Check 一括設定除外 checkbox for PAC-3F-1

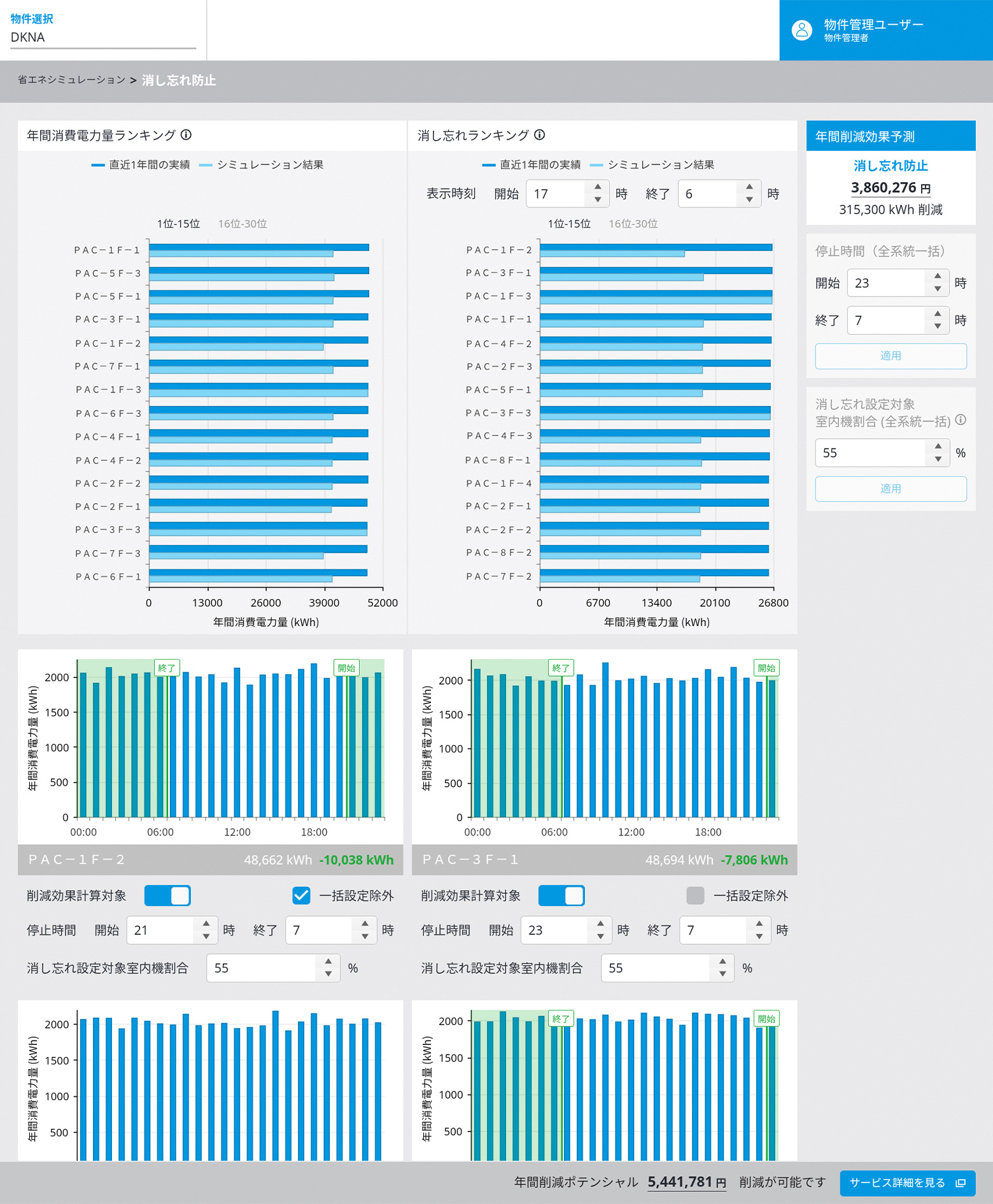[x=695, y=896]
